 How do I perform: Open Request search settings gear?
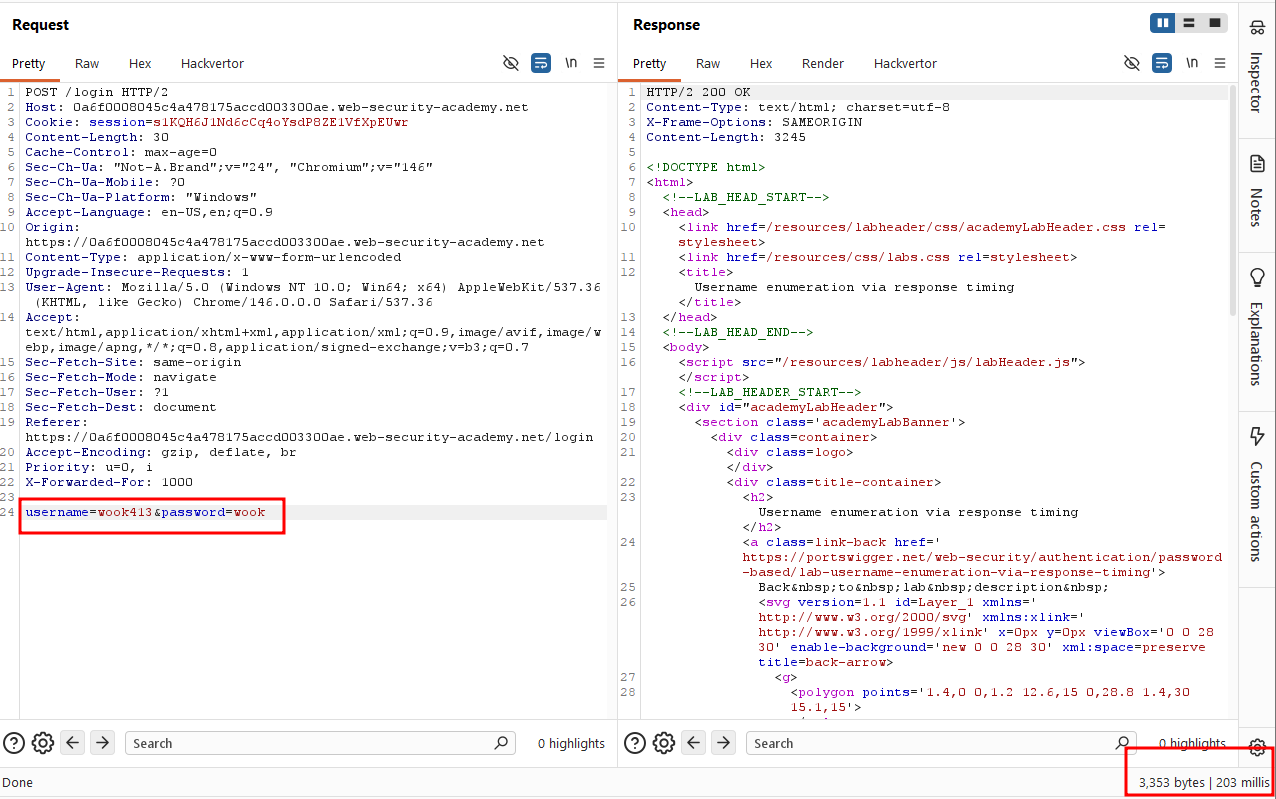coord(42,743)
